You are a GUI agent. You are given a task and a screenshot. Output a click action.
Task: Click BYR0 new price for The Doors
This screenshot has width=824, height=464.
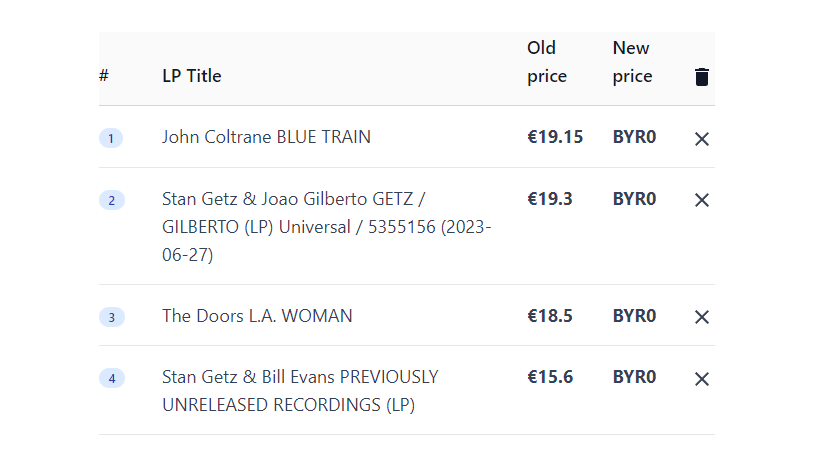[x=634, y=316]
